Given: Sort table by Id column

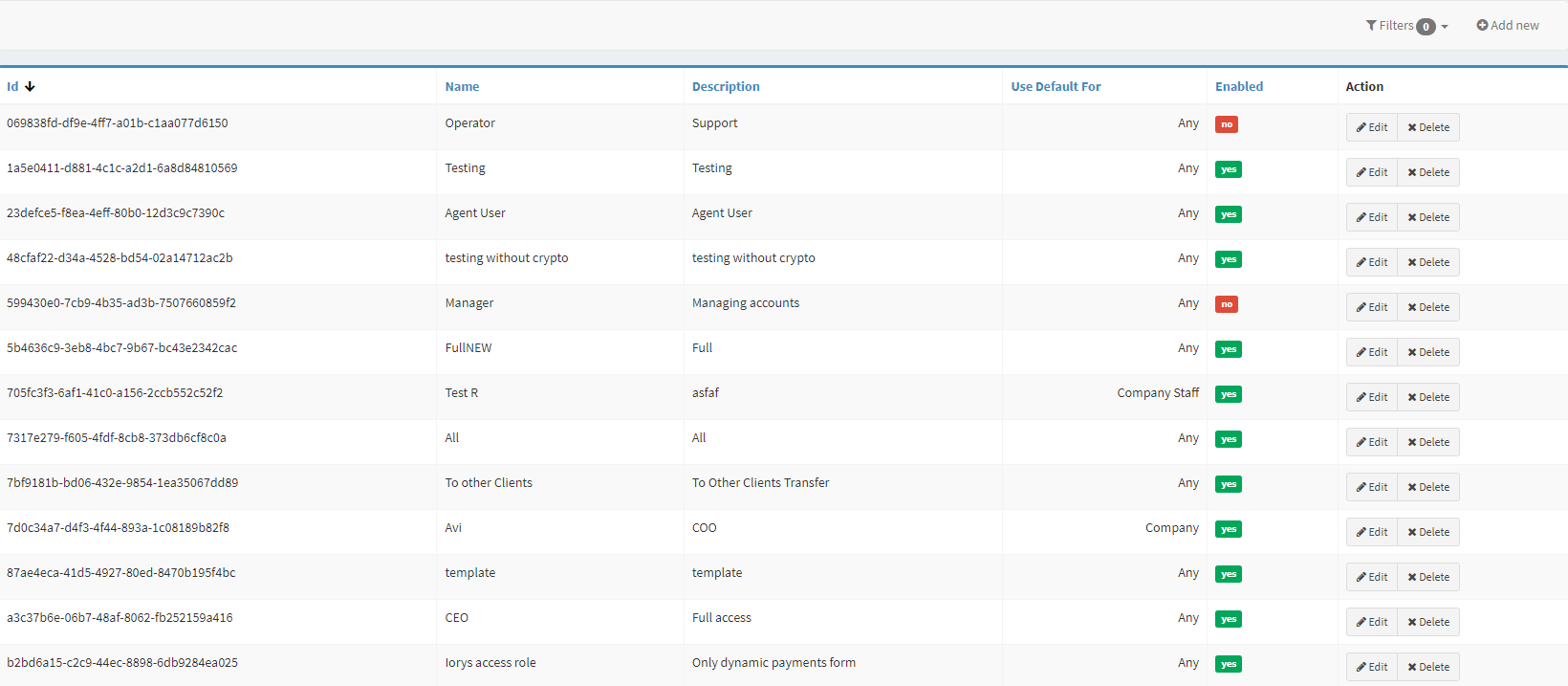Looking at the screenshot, I should pyautogui.click(x=13, y=86).
